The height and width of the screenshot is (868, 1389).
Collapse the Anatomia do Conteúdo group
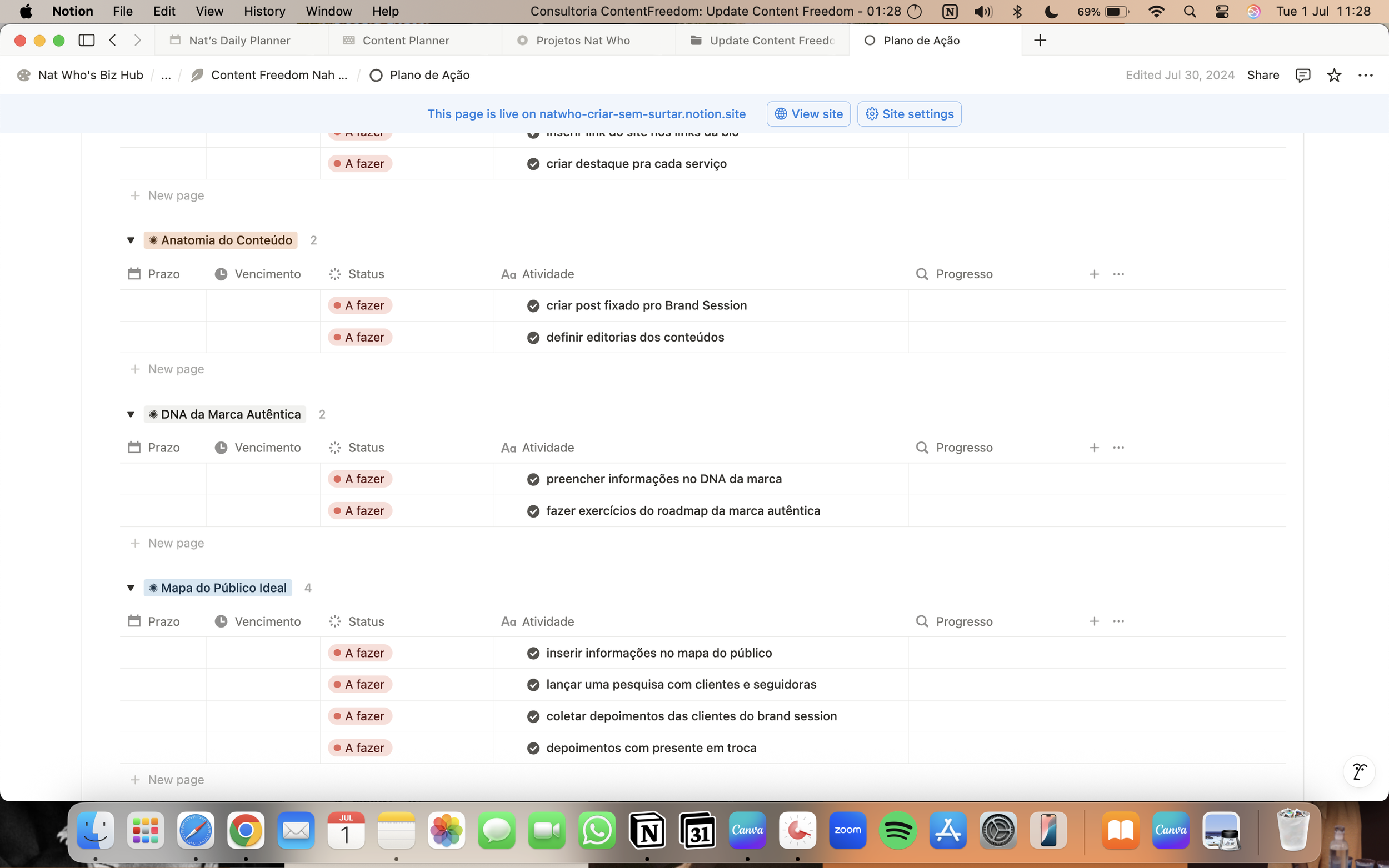(x=131, y=240)
